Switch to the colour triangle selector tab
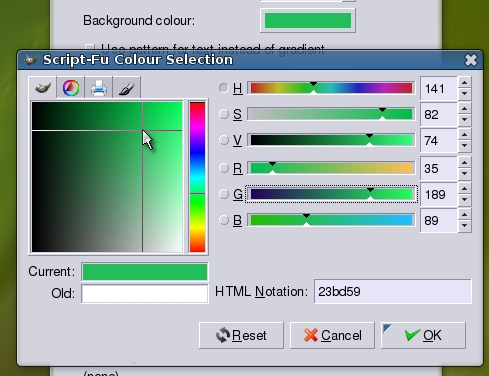This screenshot has height=376, width=489. (71, 88)
